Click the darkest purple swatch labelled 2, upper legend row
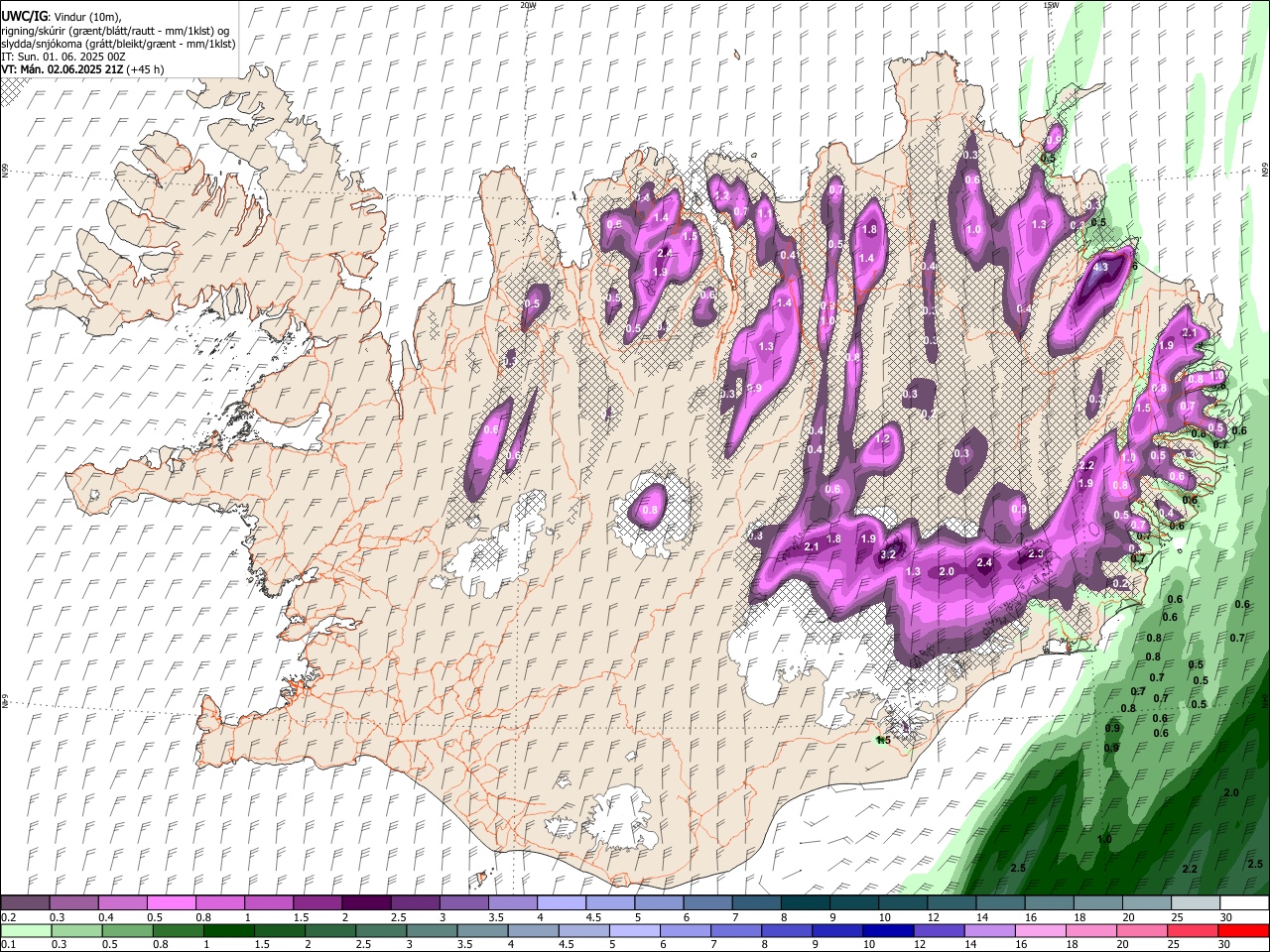Viewport: 1270px width, 952px height. [366, 902]
